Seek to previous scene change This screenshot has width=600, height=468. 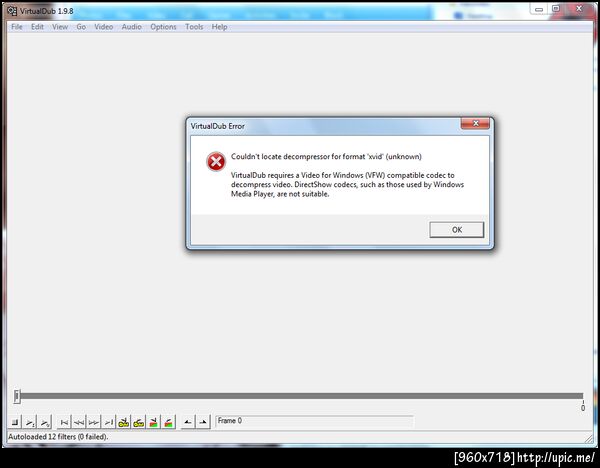(153, 422)
